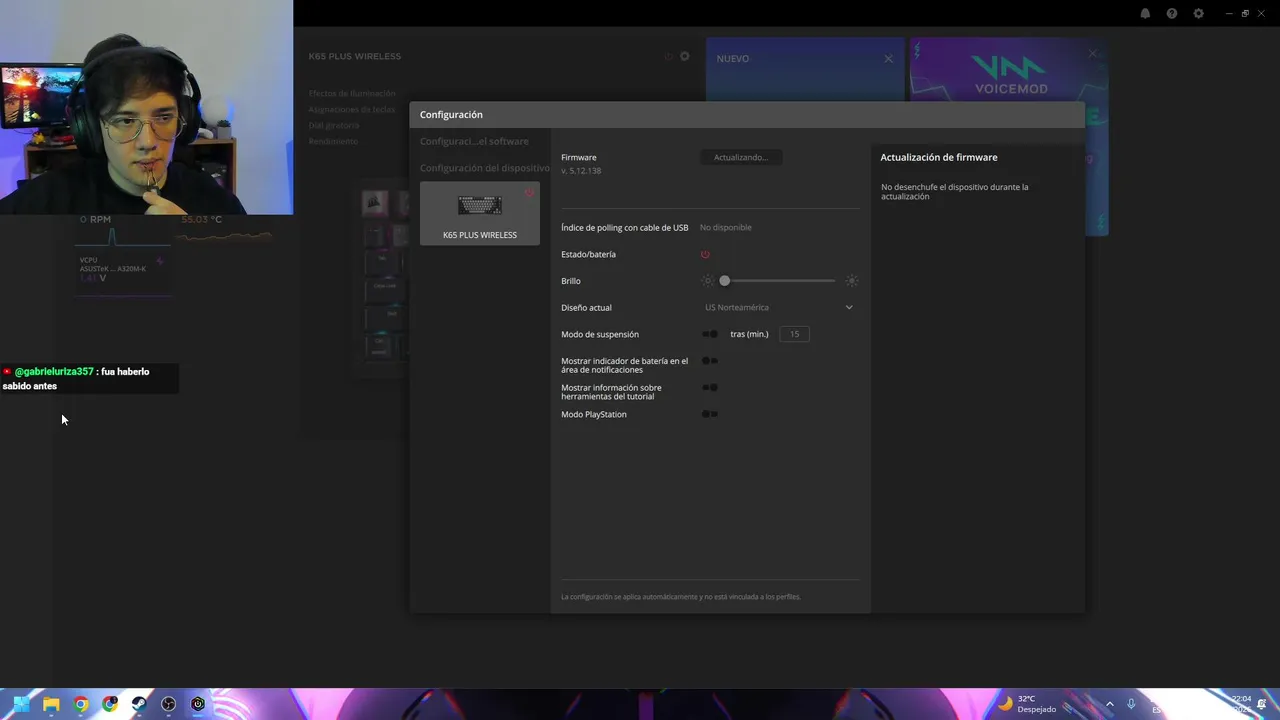Open Corsair iCUE from the taskbar
Screen dimensions: 1280x720
point(198,704)
